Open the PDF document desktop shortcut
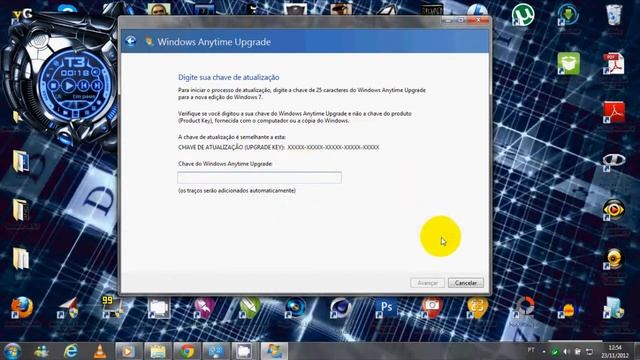 614,64
